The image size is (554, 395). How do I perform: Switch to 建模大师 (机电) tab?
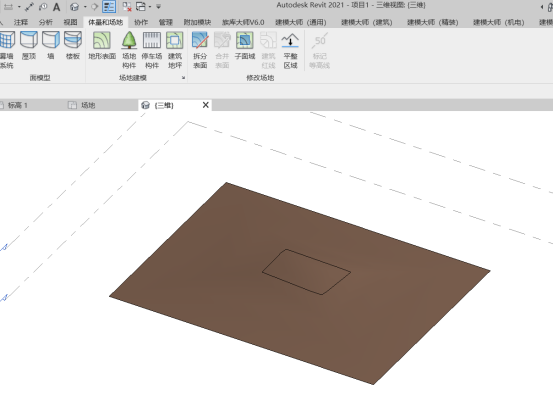tap(499, 22)
